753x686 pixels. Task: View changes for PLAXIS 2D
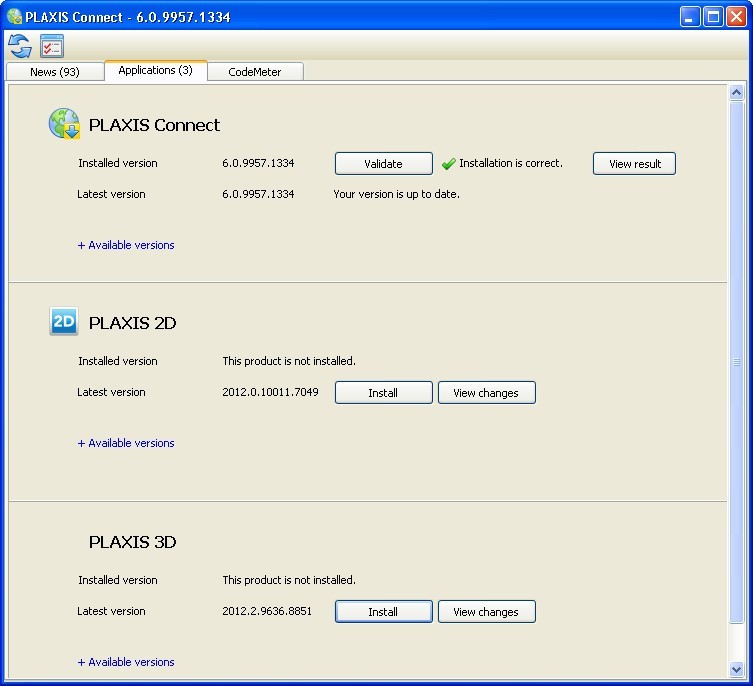tap(486, 393)
